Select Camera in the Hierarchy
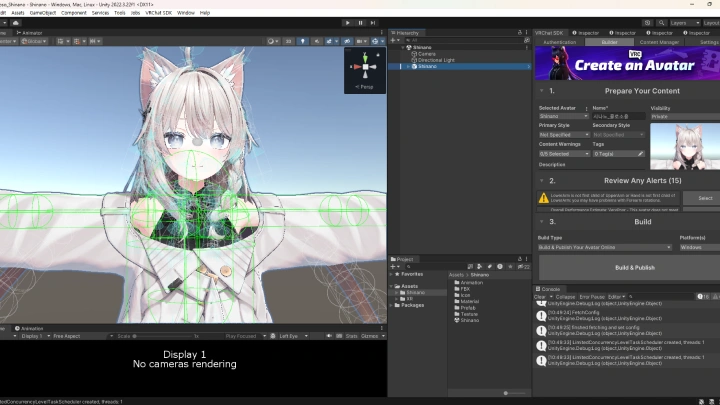This screenshot has height=405, width=720. pos(427,54)
